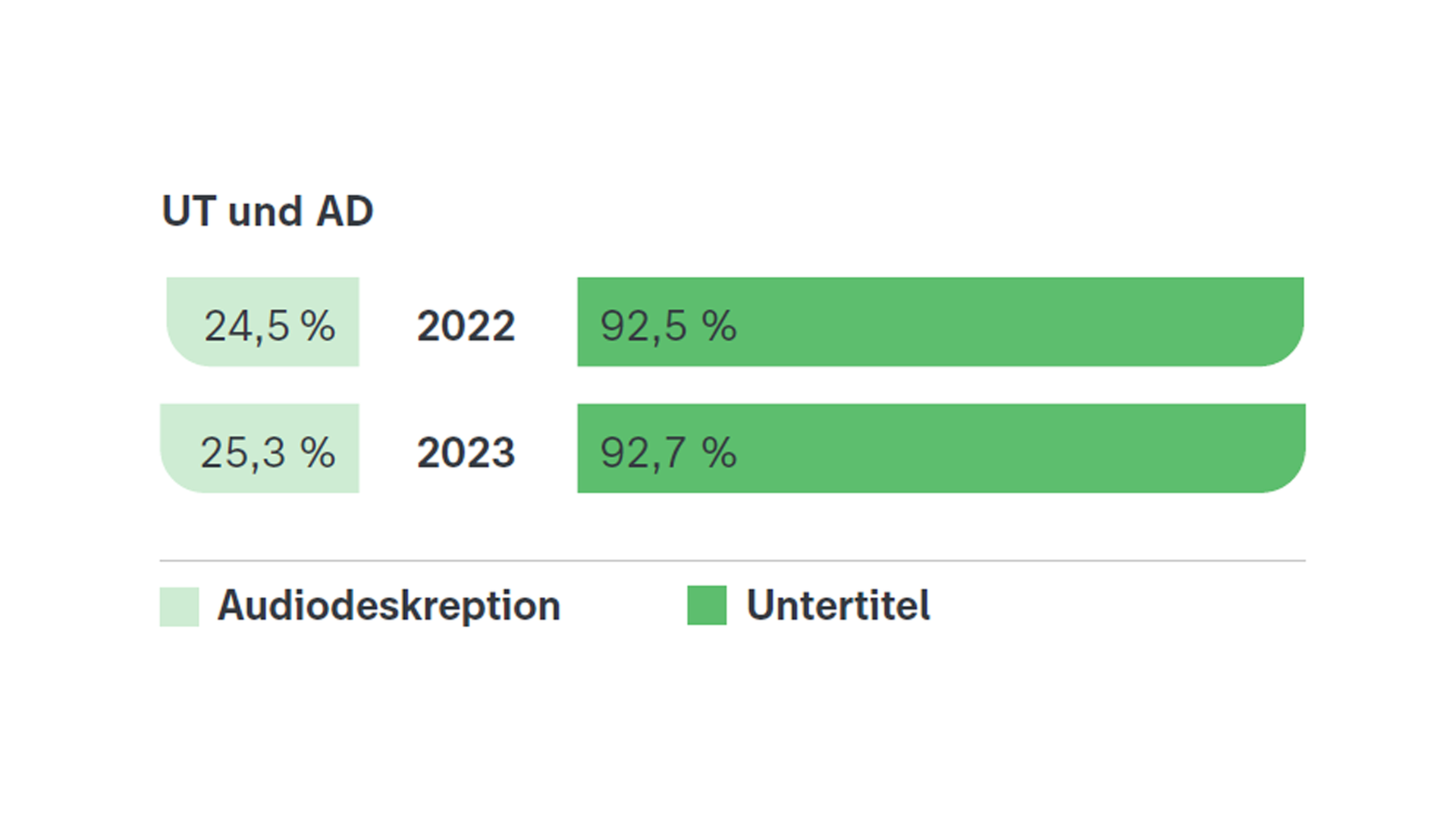The image size is (1456, 819).
Task: Click the "UT und AD" chart title
Action: [267, 211]
